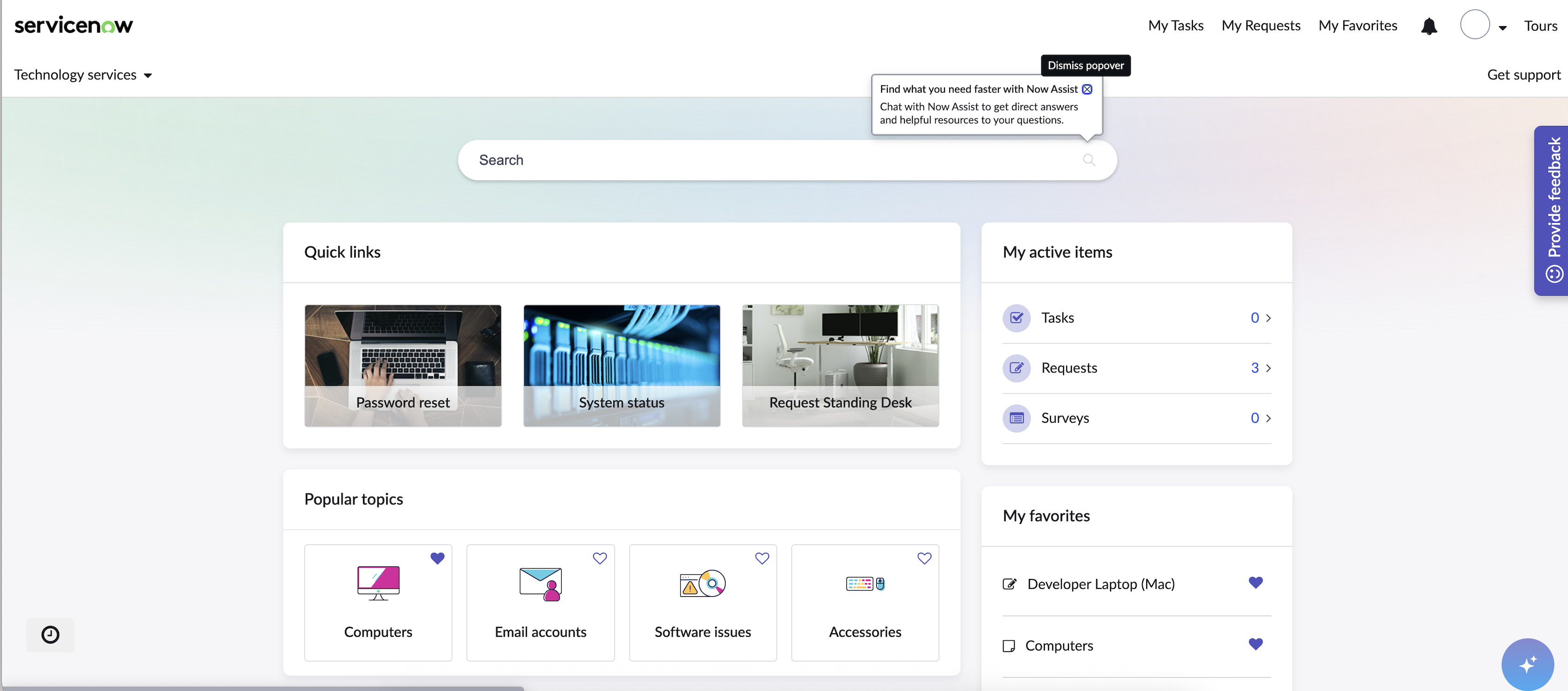Screen dimensions: 1568x691
Task: Remove Computers from My favorites heart
Action: tap(1255, 644)
